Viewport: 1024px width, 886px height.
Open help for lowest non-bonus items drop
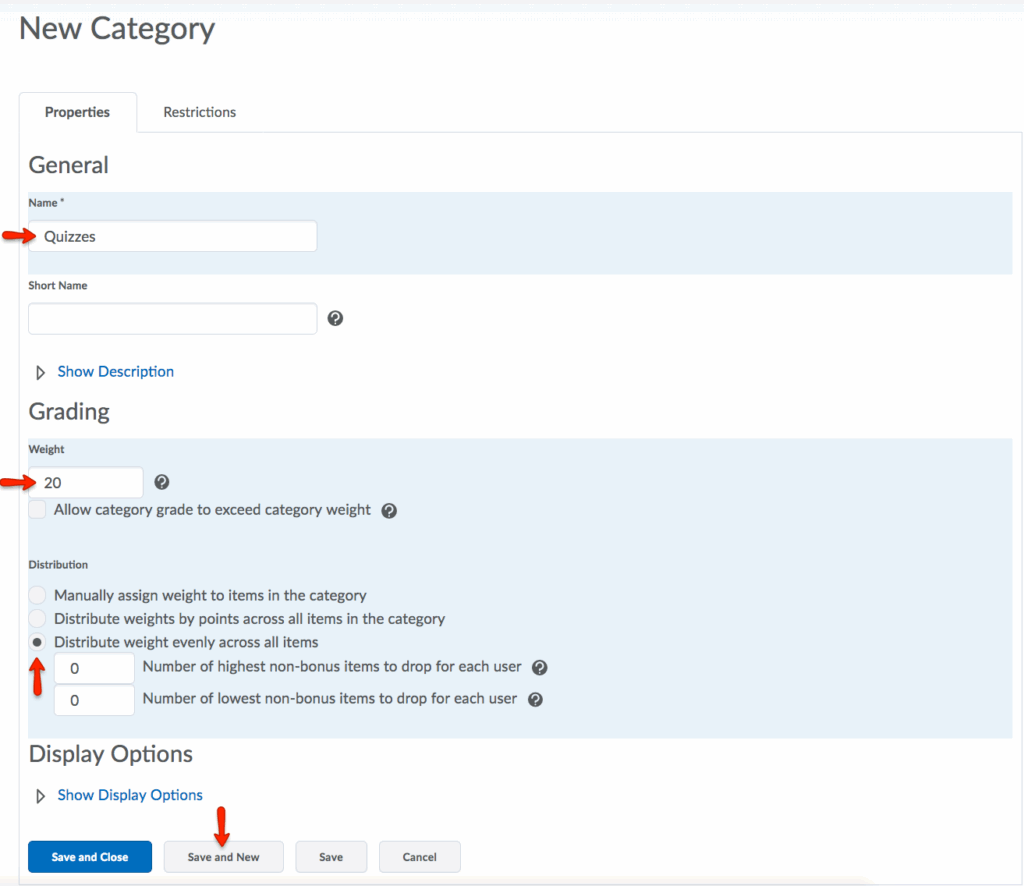click(535, 700)
